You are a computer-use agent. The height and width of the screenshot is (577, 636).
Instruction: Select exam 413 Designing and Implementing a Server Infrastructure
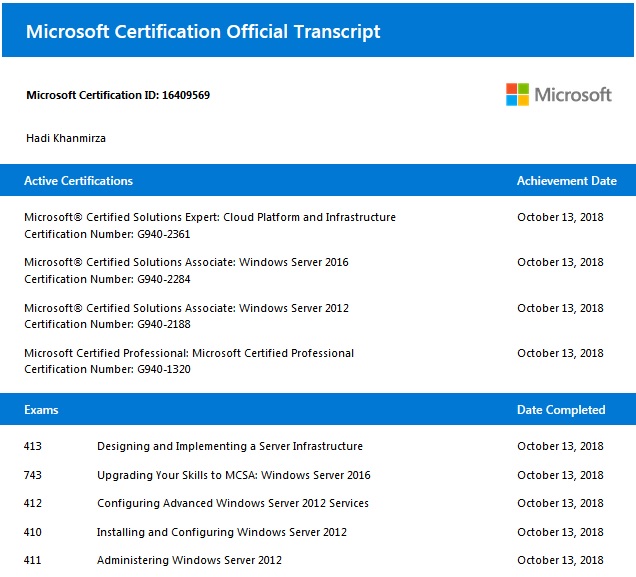click(229, 446)
